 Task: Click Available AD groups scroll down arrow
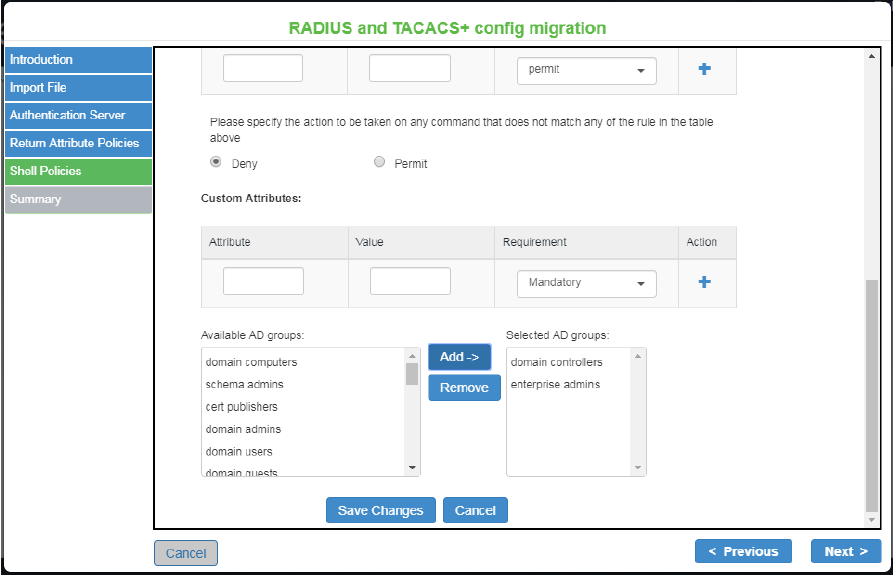coord(412,468)
